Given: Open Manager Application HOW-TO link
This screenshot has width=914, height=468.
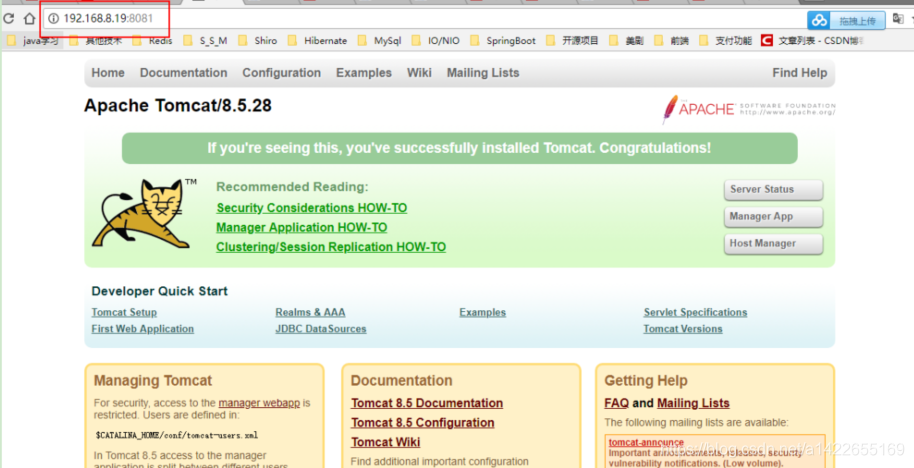Looking at the screenshot, I should (x=301, y=227).
